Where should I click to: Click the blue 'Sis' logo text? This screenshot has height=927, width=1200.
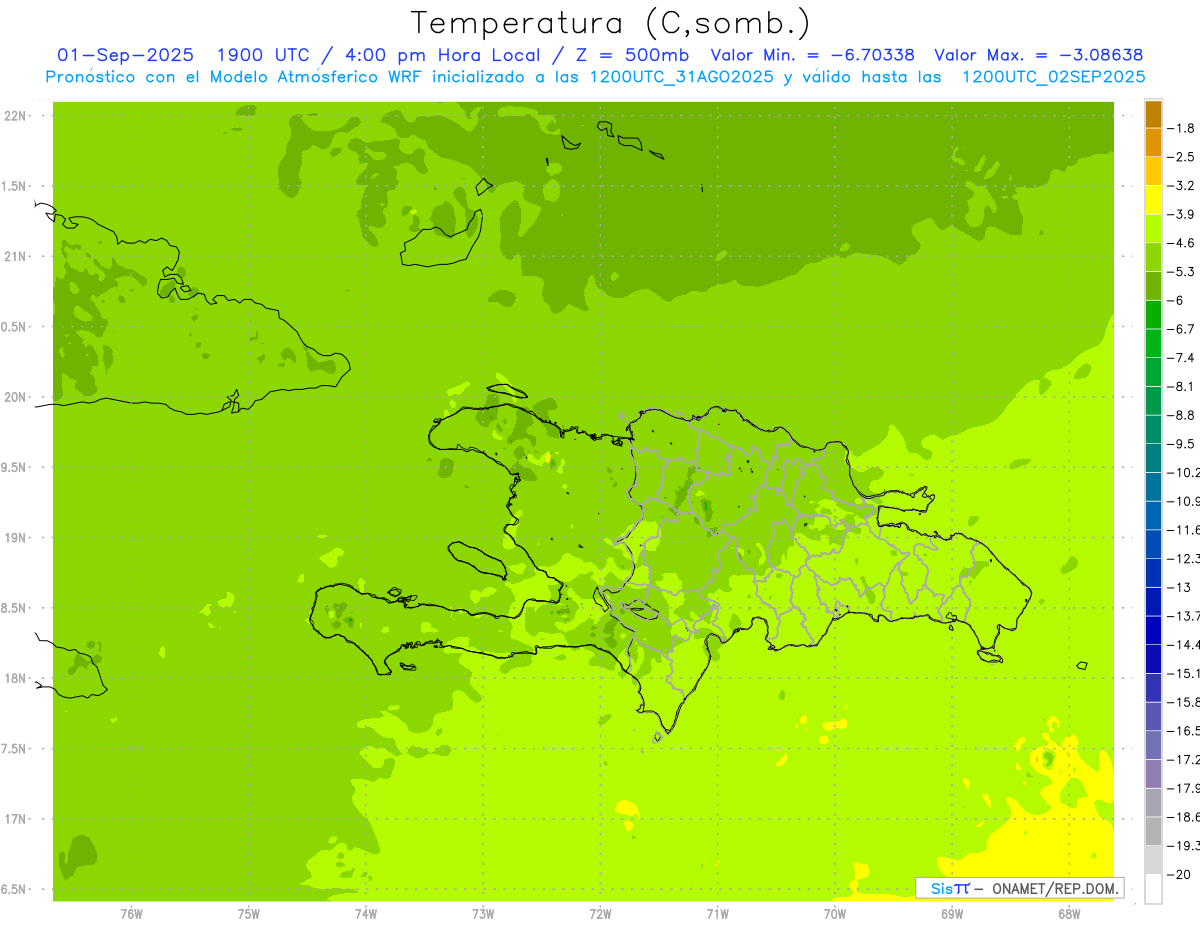[x=941, y=888]
